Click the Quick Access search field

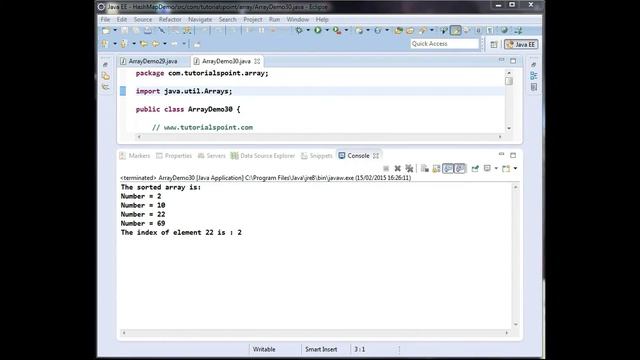pos(444,44)
